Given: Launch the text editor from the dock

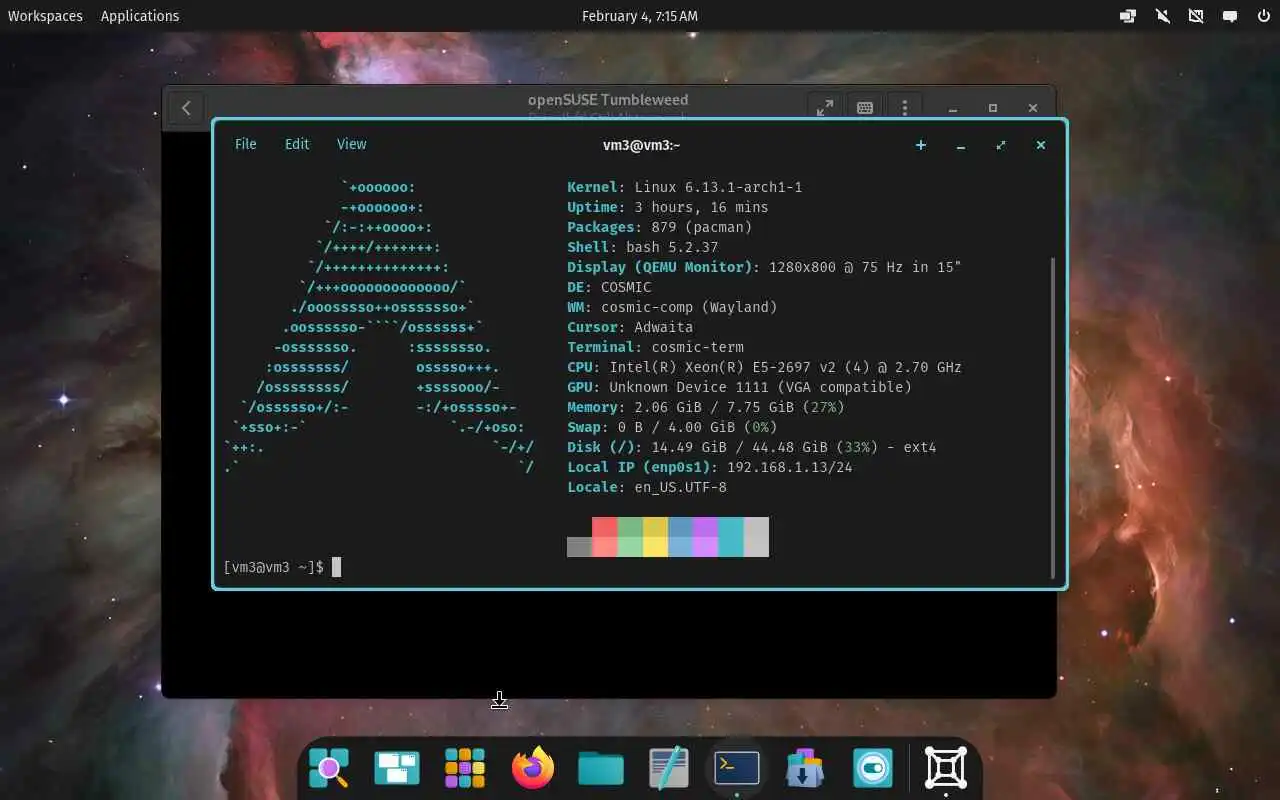Looking at the screenshot, I should (669, 768).
